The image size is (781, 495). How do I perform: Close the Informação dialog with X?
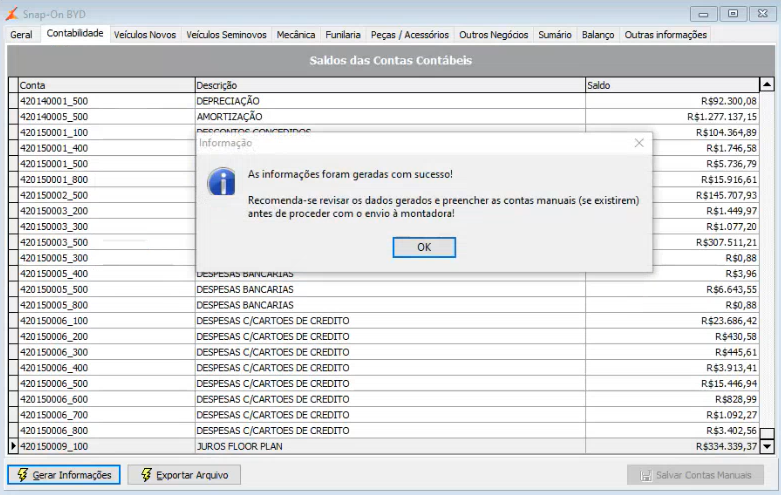pyautogui.click(x=639, y=143)
